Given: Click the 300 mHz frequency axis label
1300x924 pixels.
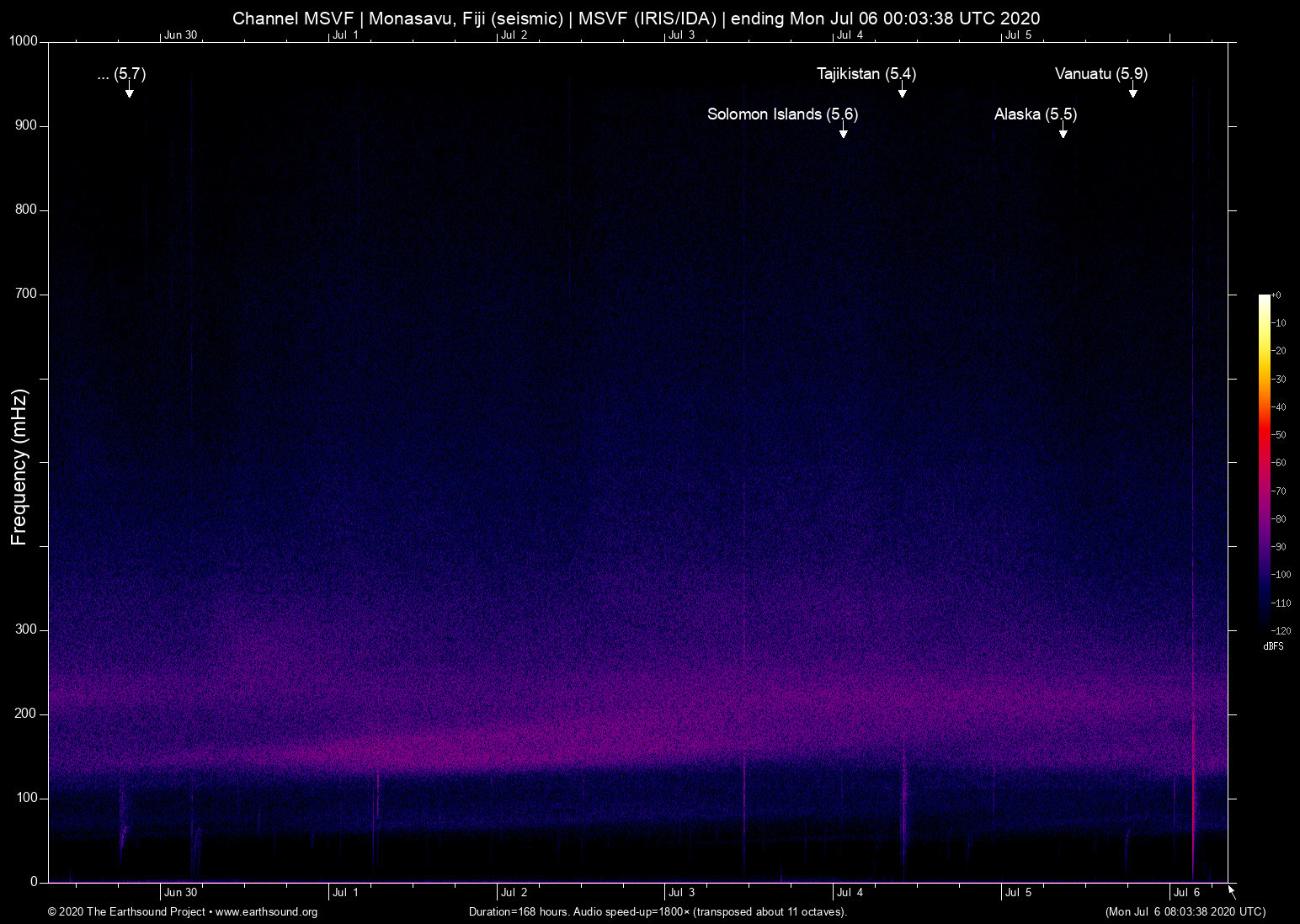Looking at the screenshot, I should [x=26, y=629].
